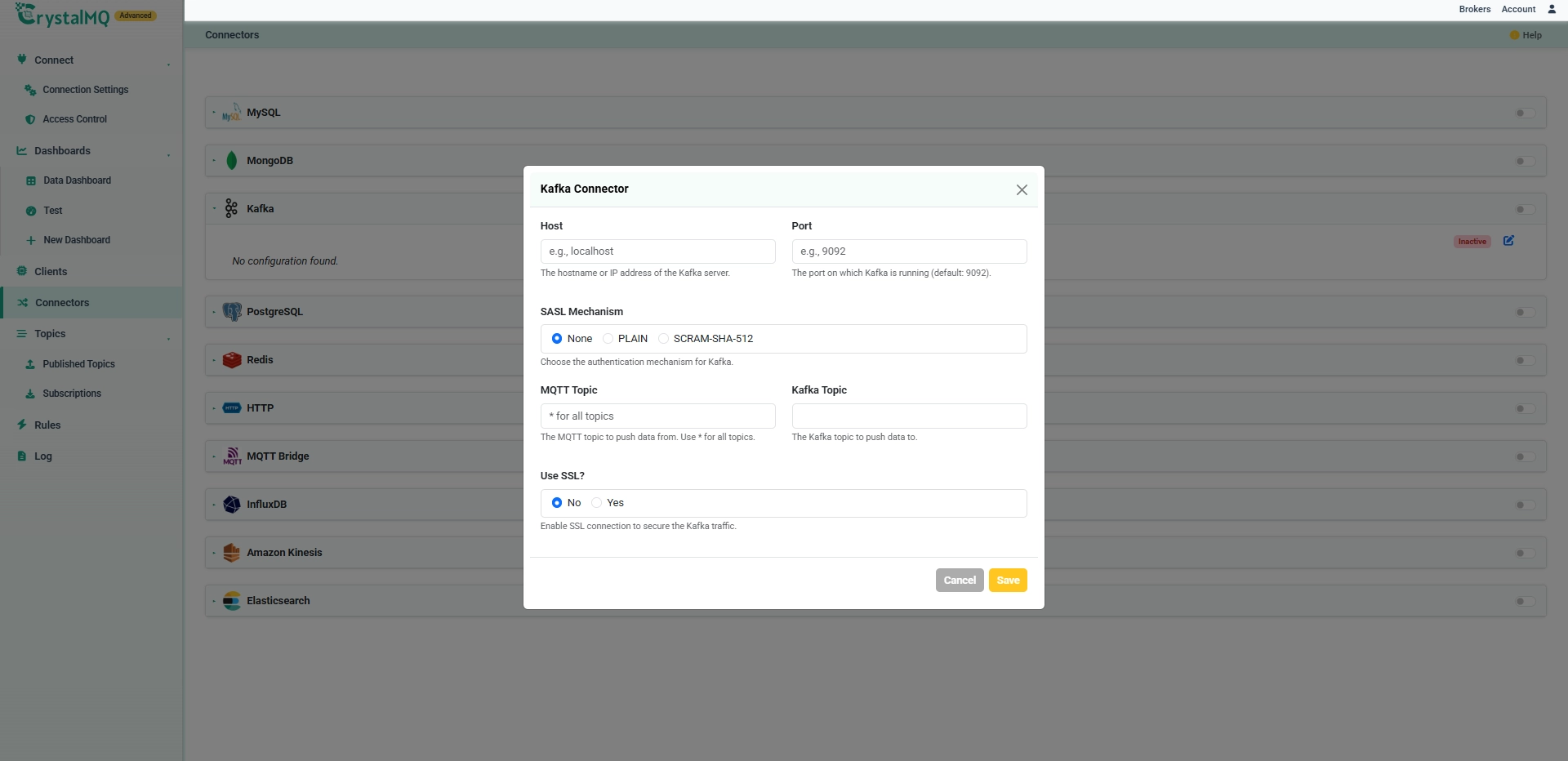Click the MongoDB leaf icon
The image size is (1568, 761).
[232, 161]
